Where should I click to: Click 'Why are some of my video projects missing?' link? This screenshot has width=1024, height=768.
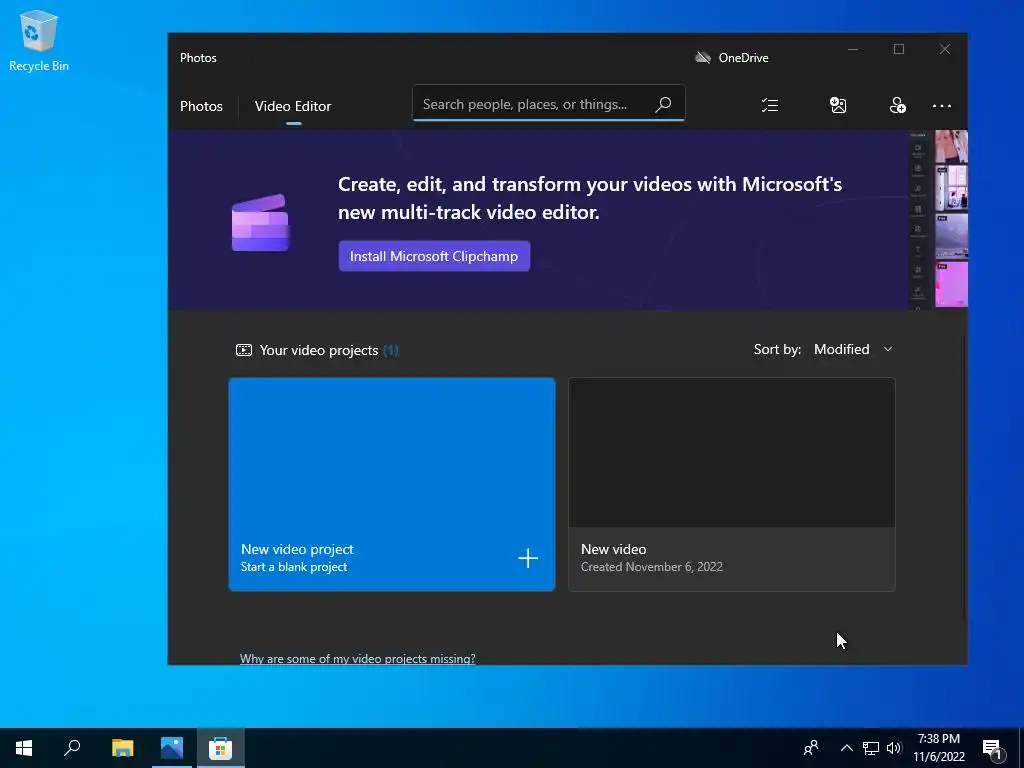pos(357,658)
